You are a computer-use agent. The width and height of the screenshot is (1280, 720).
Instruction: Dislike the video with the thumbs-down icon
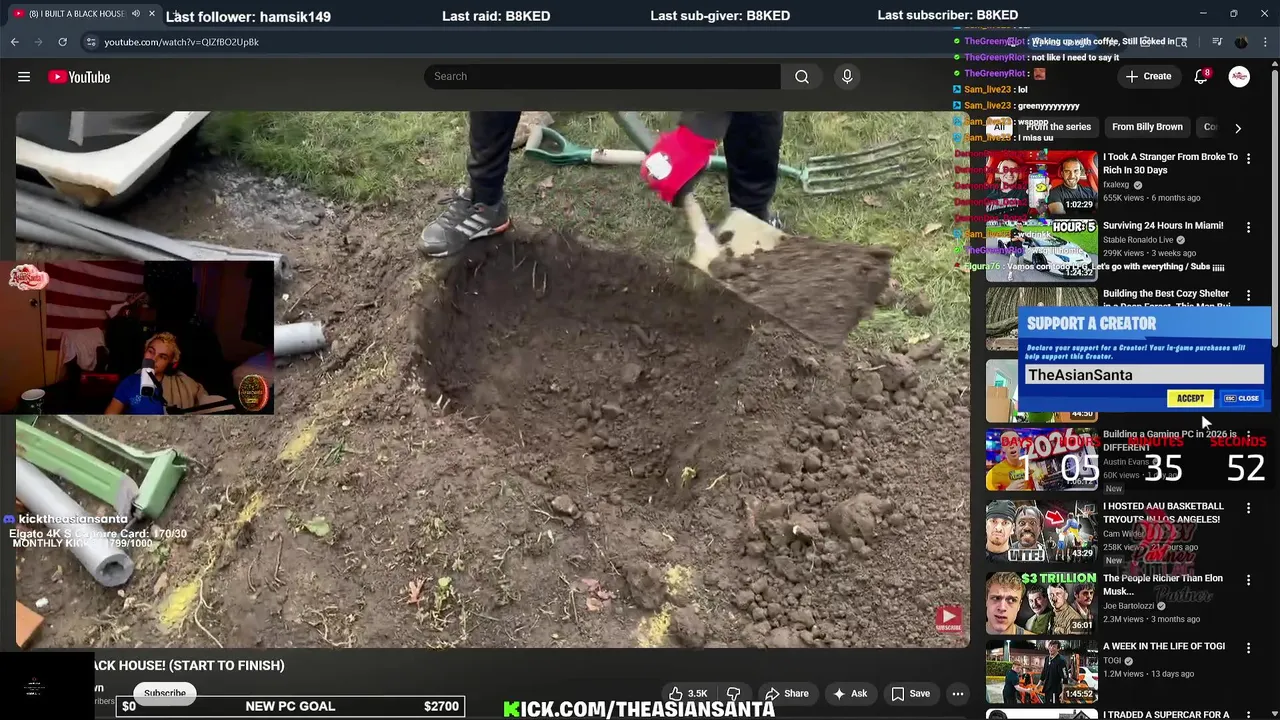pyautogui.click(x=734, y=693)
